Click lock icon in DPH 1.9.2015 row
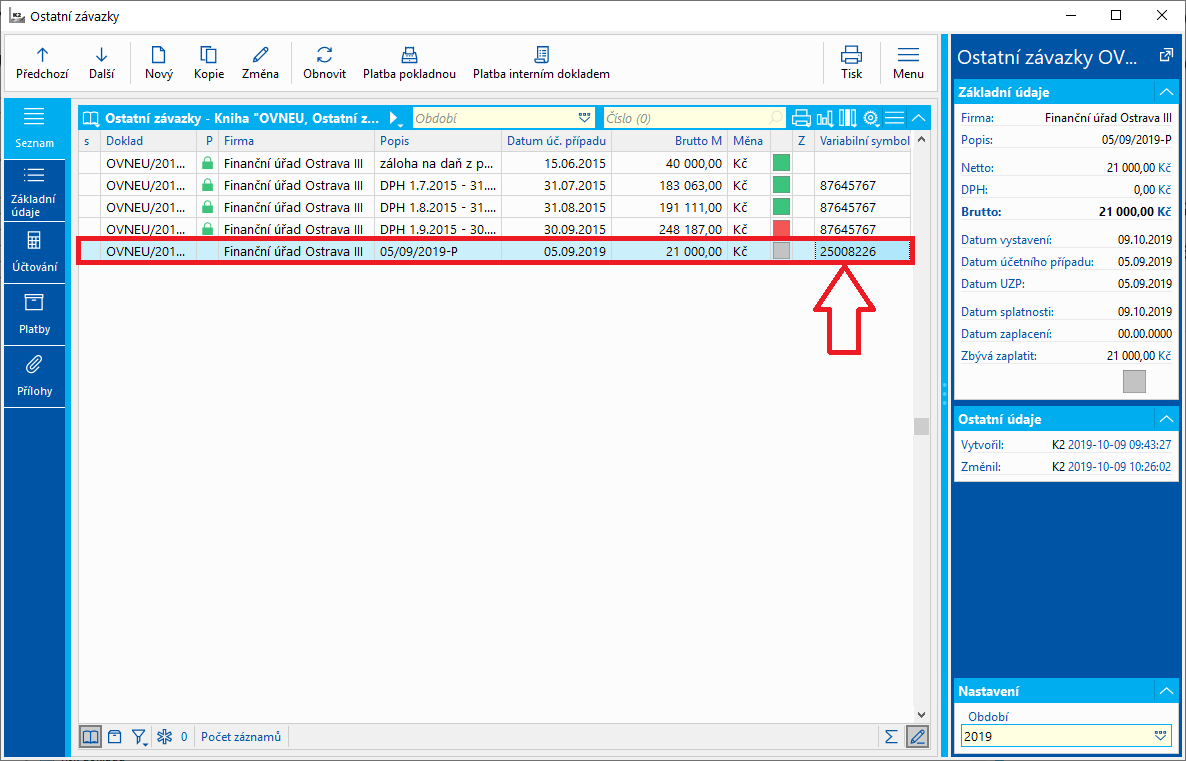 click(207, 228)
